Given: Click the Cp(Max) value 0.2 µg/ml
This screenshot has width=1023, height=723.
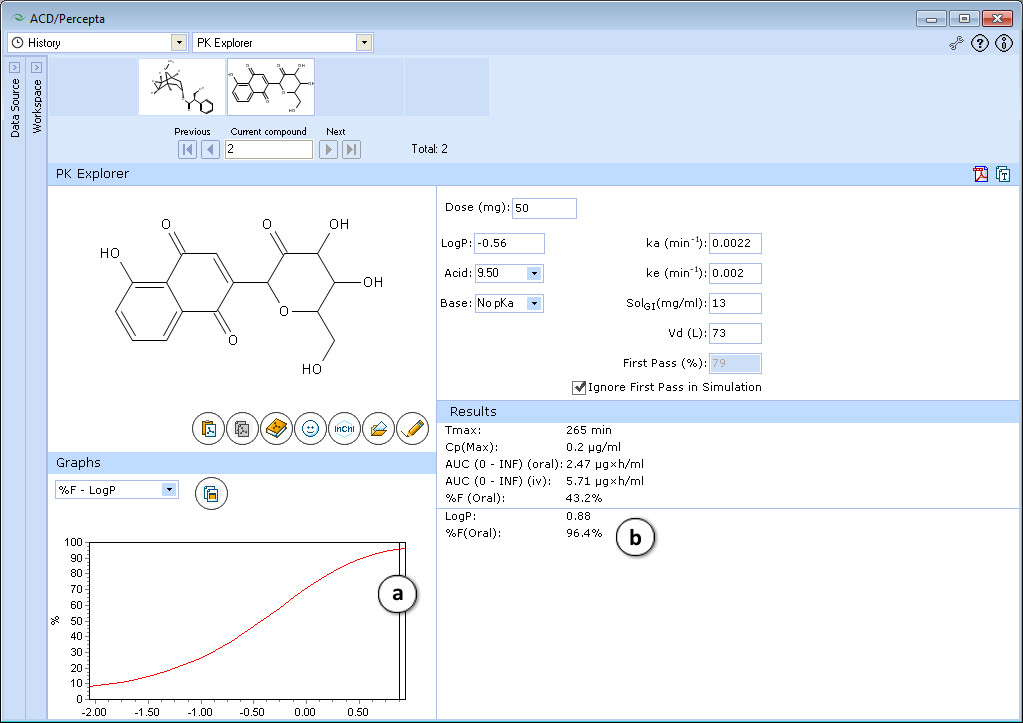Looking at the screenshot, I should coord(593,447).
